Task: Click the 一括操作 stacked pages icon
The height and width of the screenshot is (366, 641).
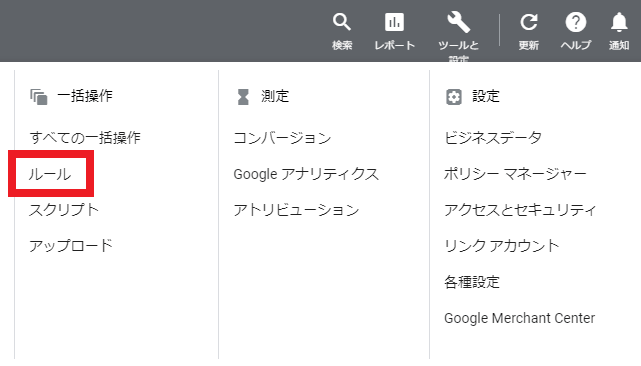Action: 39,97
